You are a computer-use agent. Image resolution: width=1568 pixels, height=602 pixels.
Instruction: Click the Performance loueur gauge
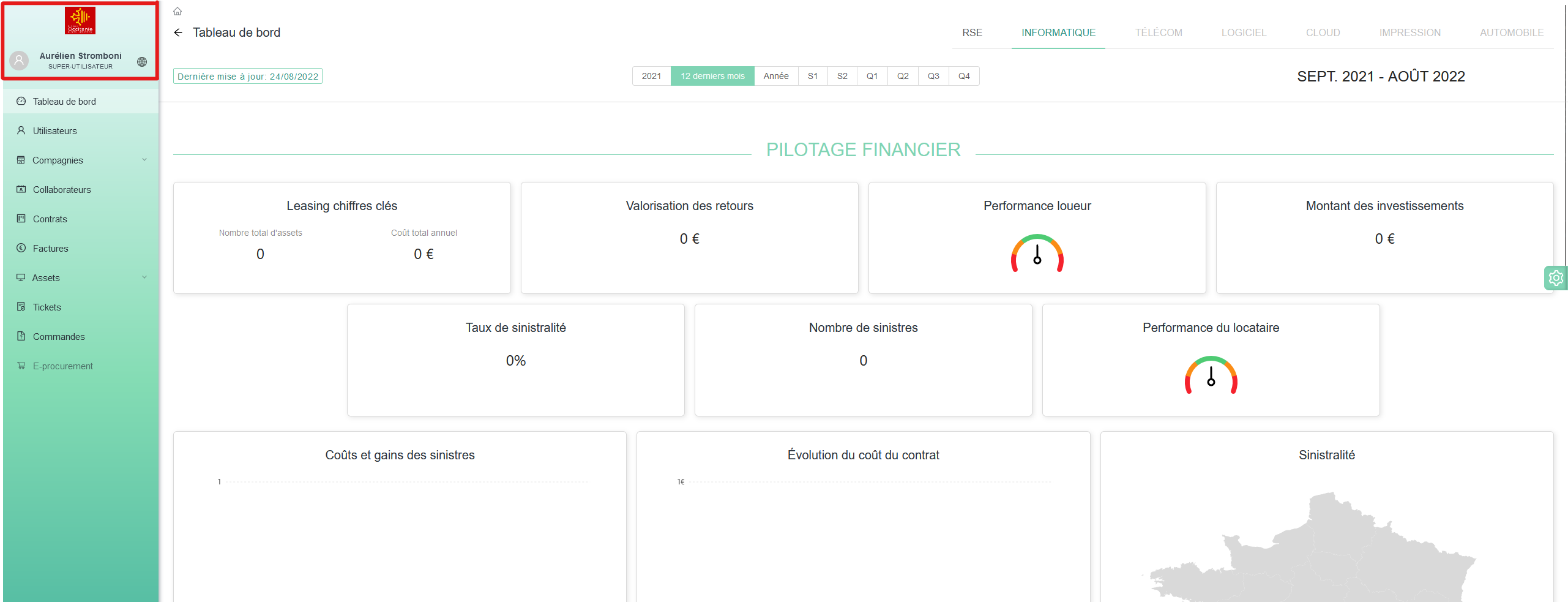click(x=1037, y=254)
